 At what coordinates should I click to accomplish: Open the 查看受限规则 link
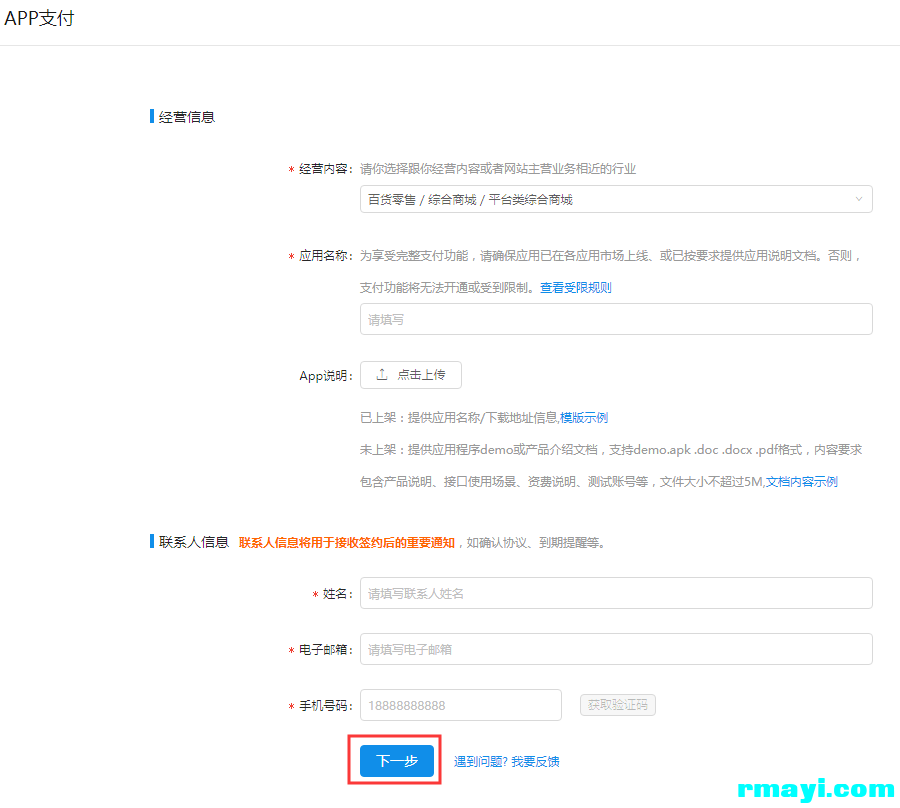tap(575, 288)
